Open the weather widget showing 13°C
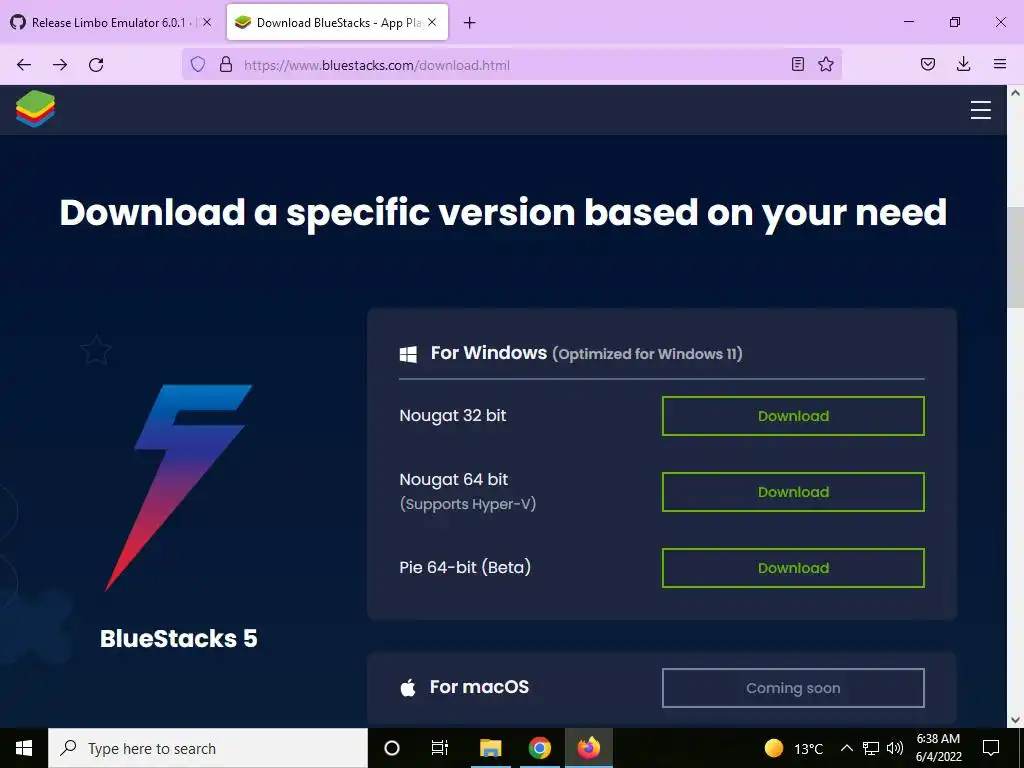 (x=793, y=748)
